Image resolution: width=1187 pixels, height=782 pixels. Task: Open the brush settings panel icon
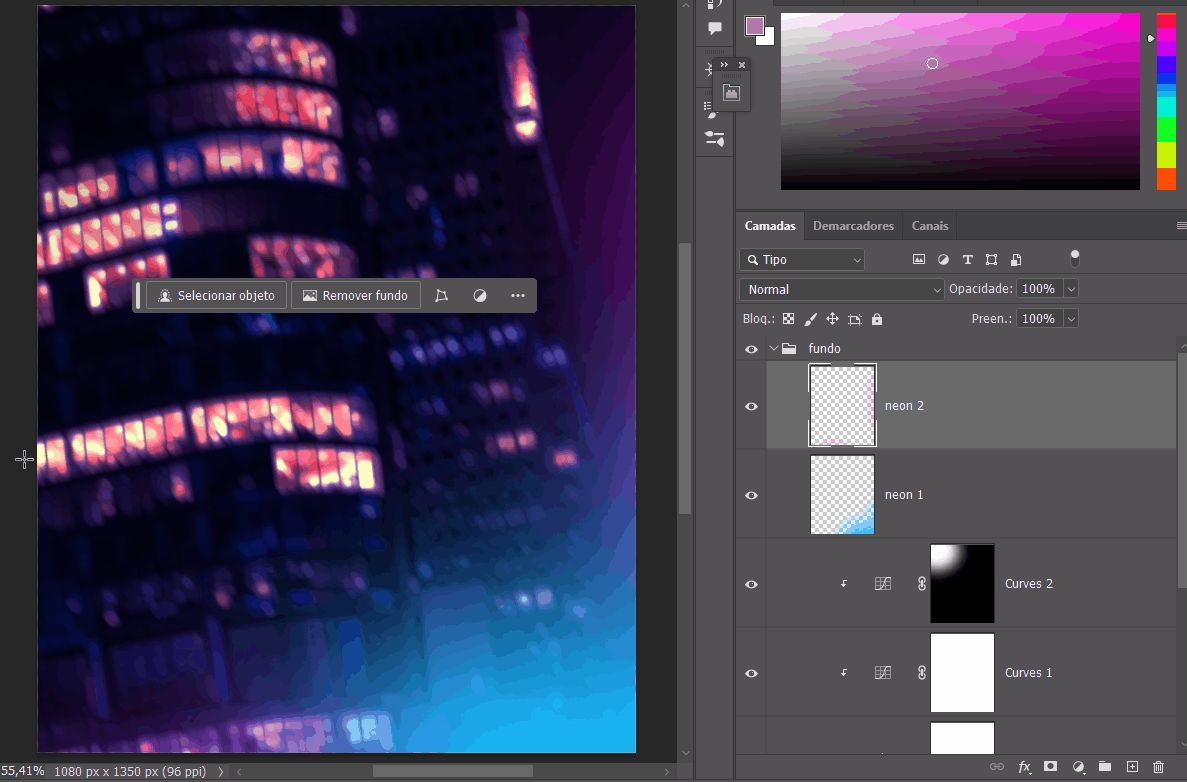tap(715, 139)
